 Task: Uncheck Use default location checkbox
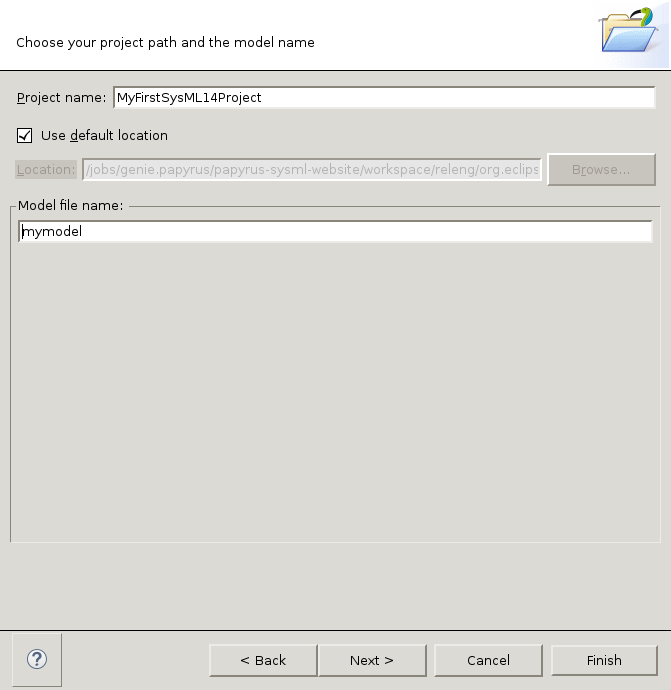[x=25, y=136]
